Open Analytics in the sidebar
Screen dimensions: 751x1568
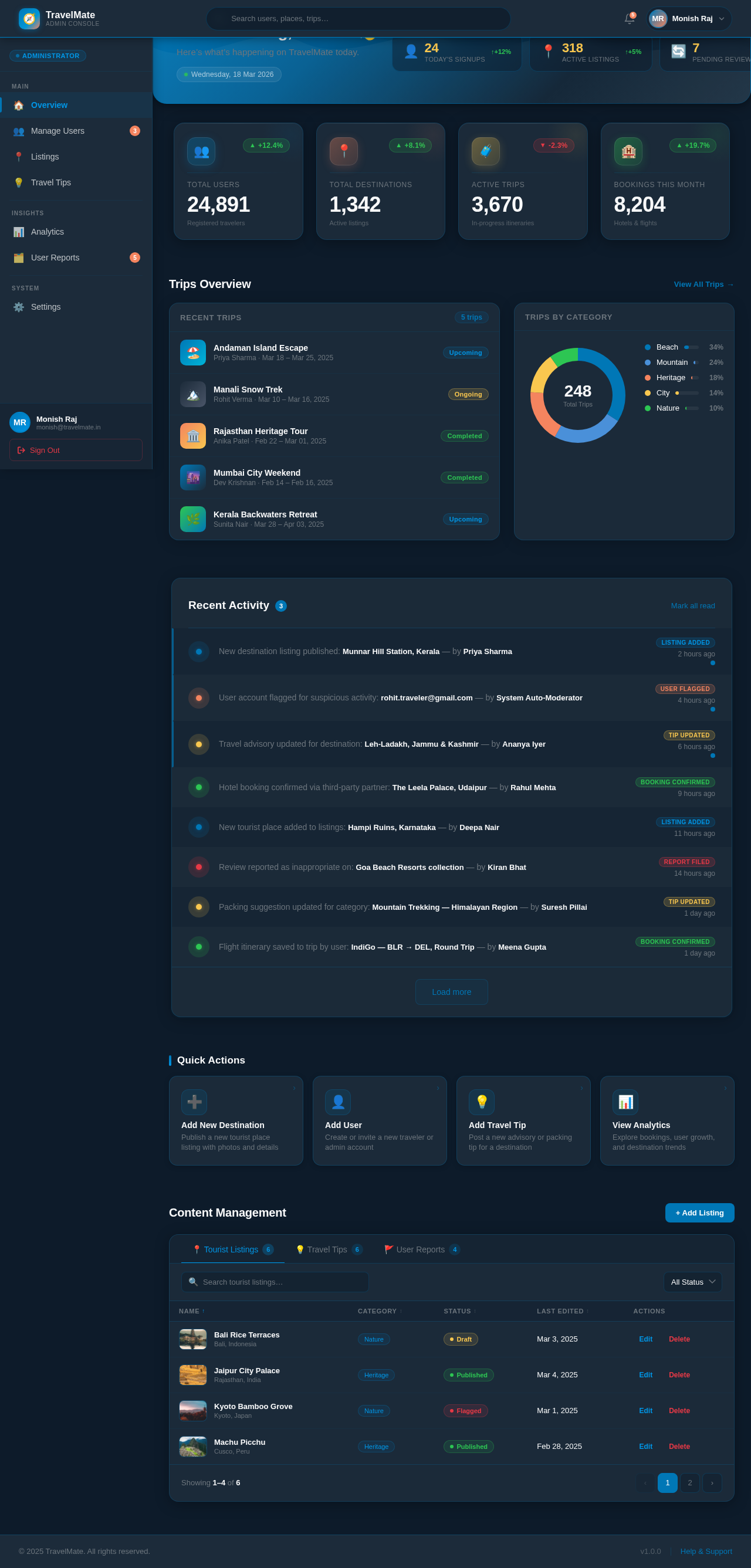(76, 232)
